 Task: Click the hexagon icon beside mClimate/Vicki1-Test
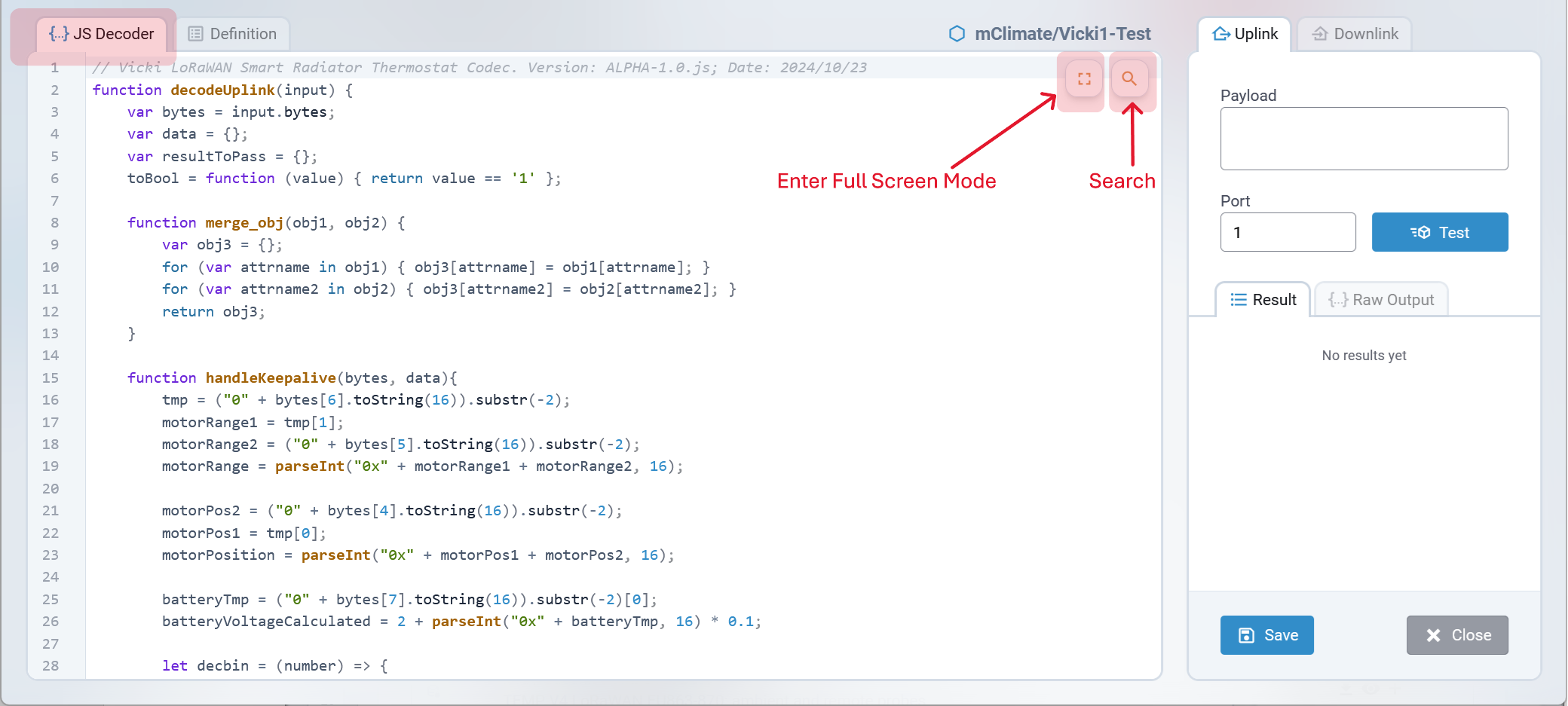click(x=957, y=34)
